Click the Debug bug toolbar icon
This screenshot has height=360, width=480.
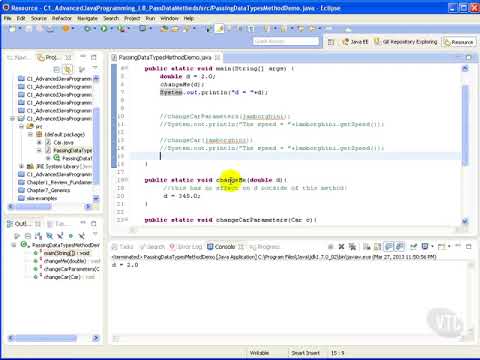click(x=88, y=29)
